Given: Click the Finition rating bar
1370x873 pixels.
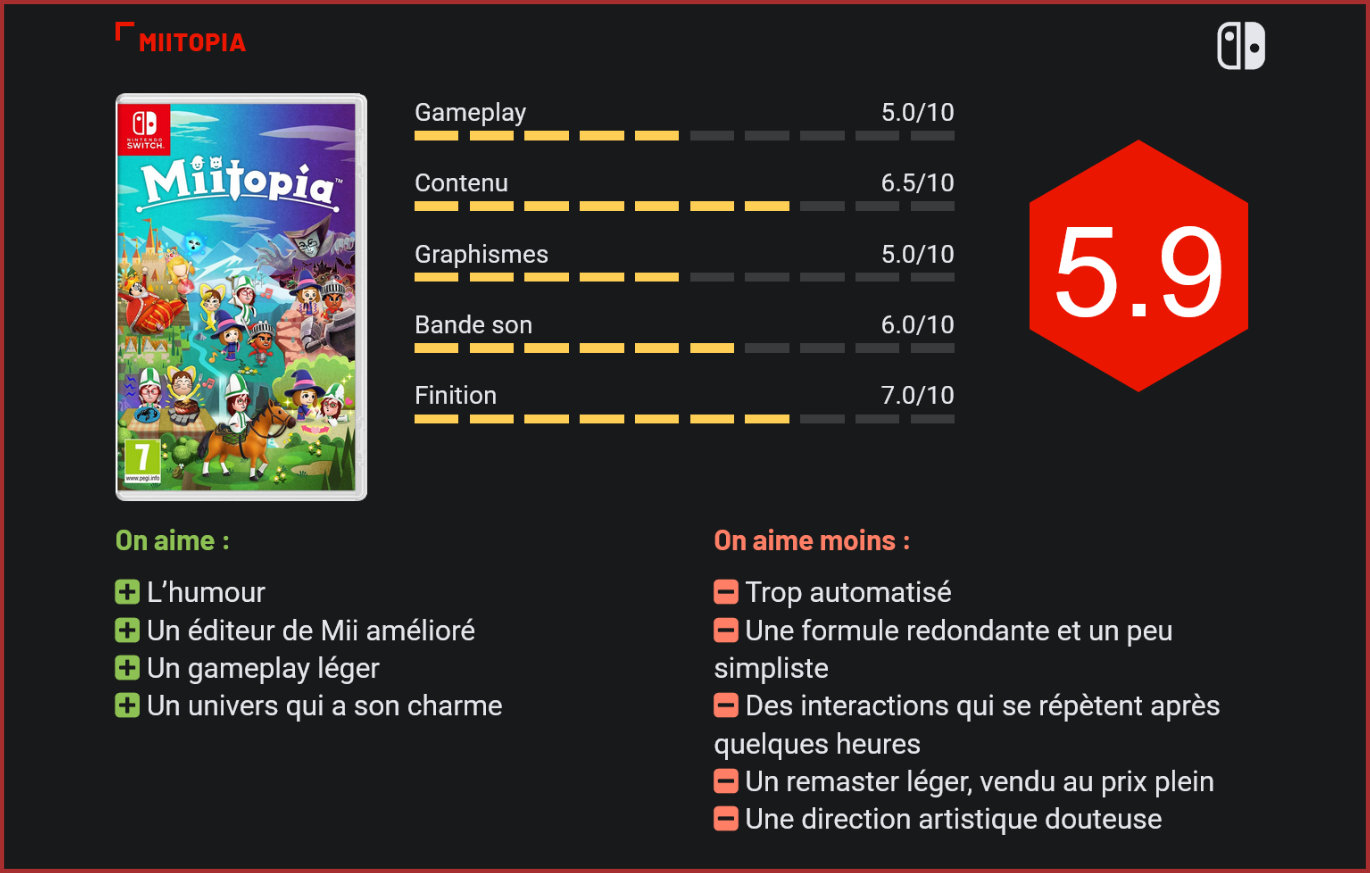Looking at the screenshot, I should [684, 419].
